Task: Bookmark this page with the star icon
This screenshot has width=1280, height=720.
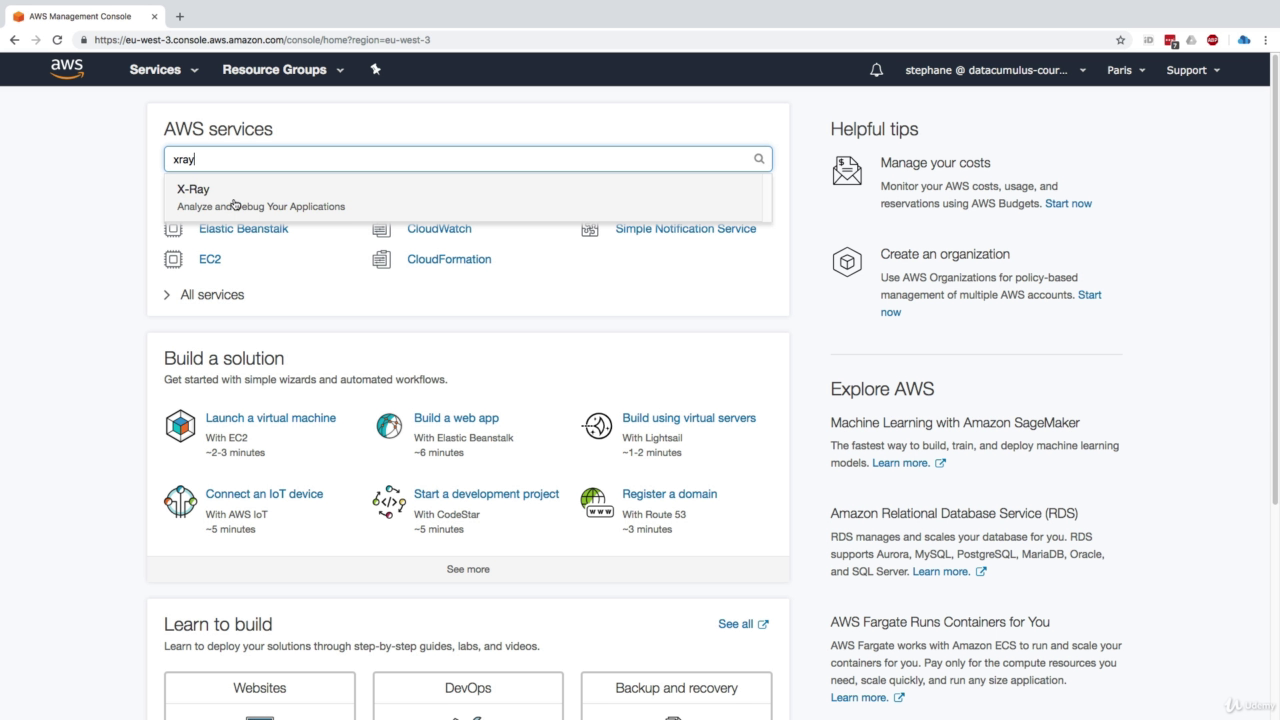Action: [x=1120, y=40]
